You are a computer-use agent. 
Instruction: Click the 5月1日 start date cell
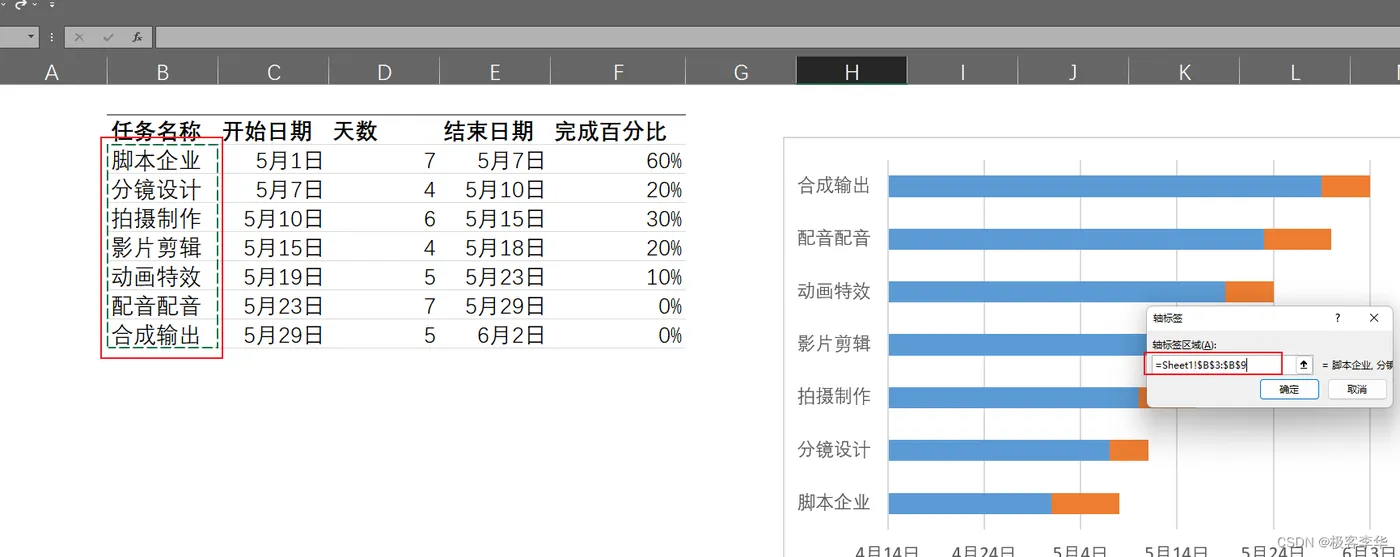click(273, 160)
